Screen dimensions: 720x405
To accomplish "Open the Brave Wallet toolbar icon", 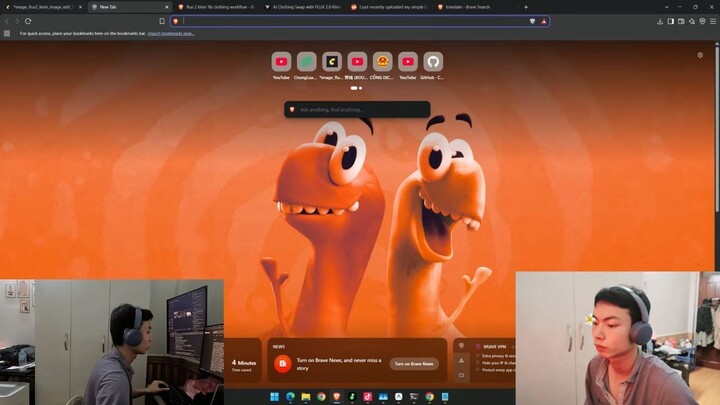I will point(681,21).
